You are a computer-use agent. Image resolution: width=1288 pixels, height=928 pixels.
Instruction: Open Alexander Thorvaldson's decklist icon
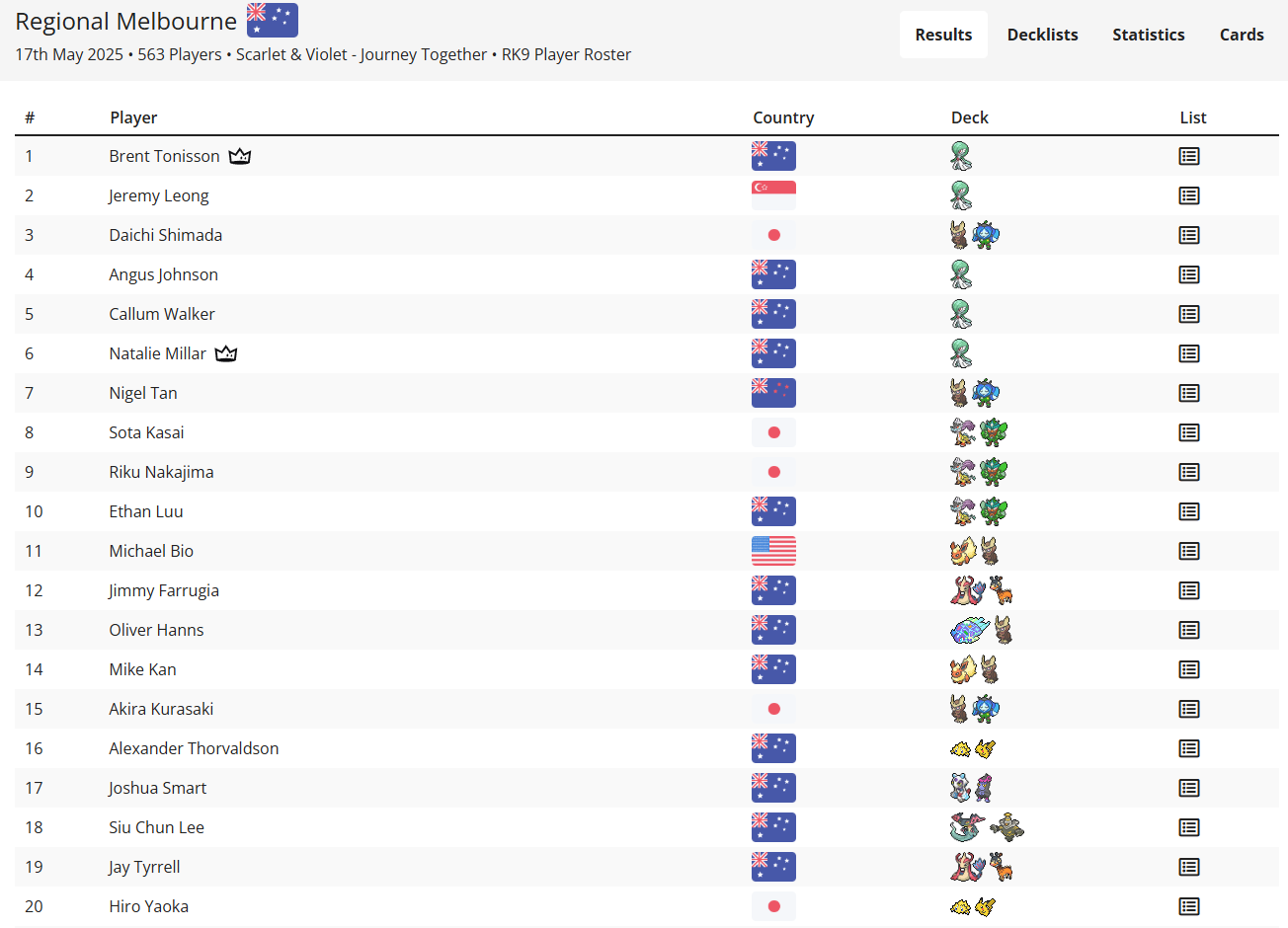1189,748
